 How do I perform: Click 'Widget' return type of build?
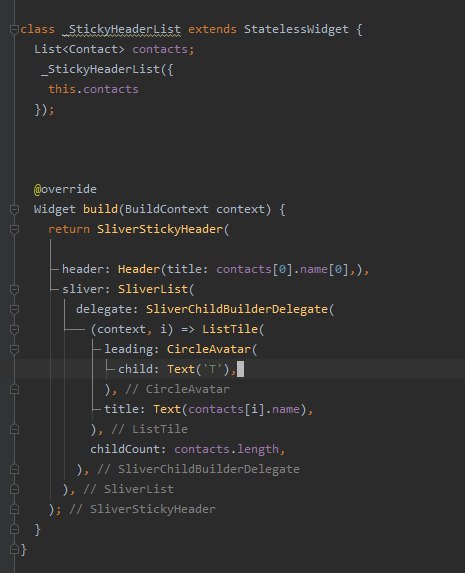pos(55,209)
